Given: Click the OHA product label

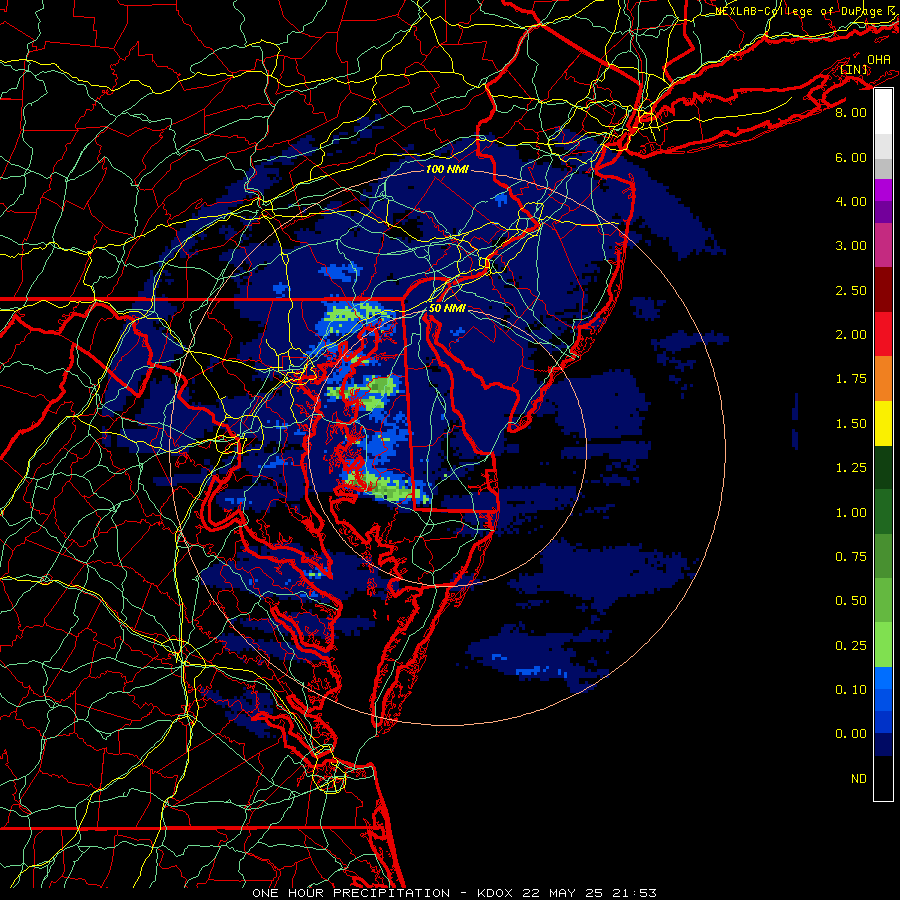Looking at the screenshot, I should click(x=879, y=60).
